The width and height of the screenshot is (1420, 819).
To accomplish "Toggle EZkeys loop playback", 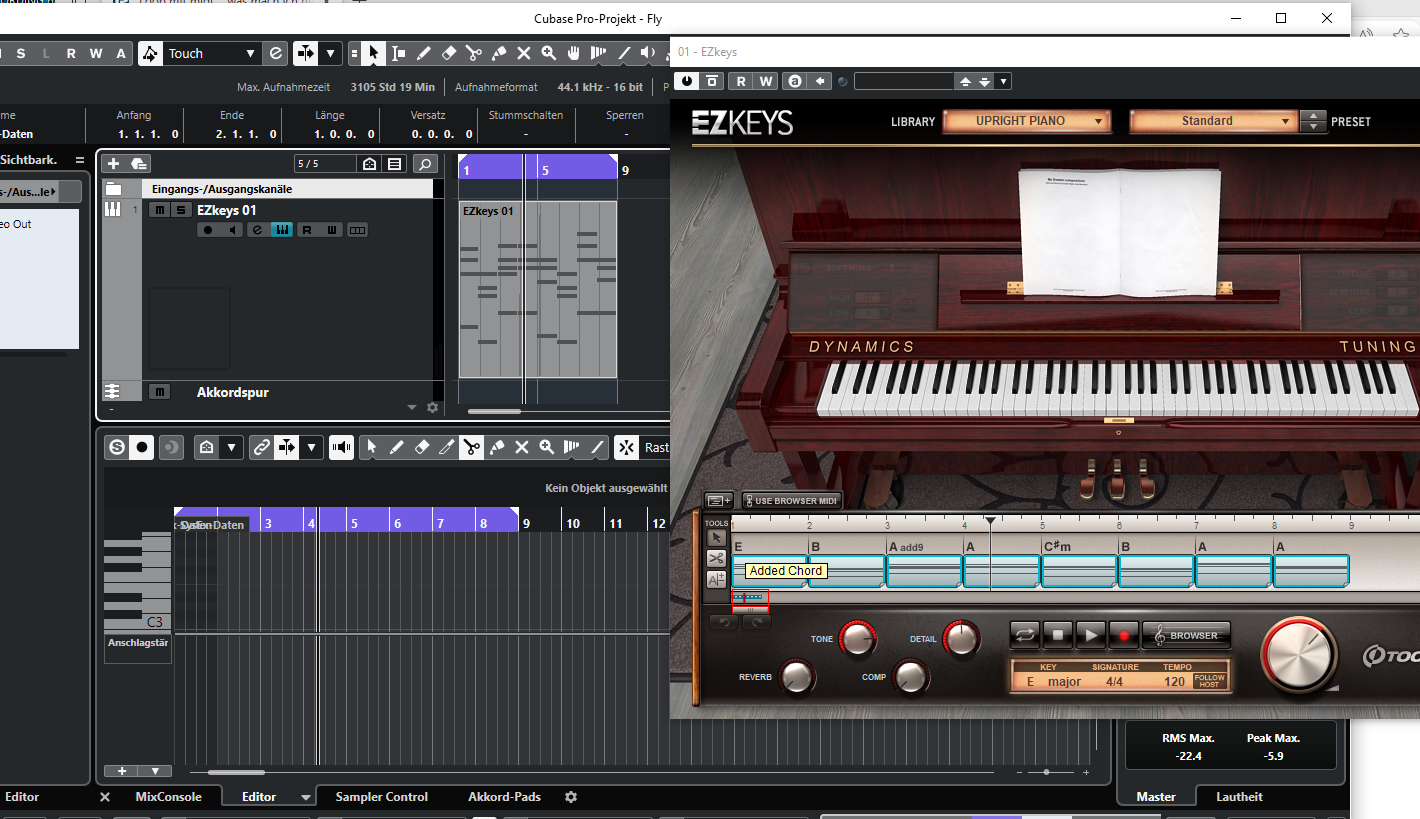I will 1025,635.
